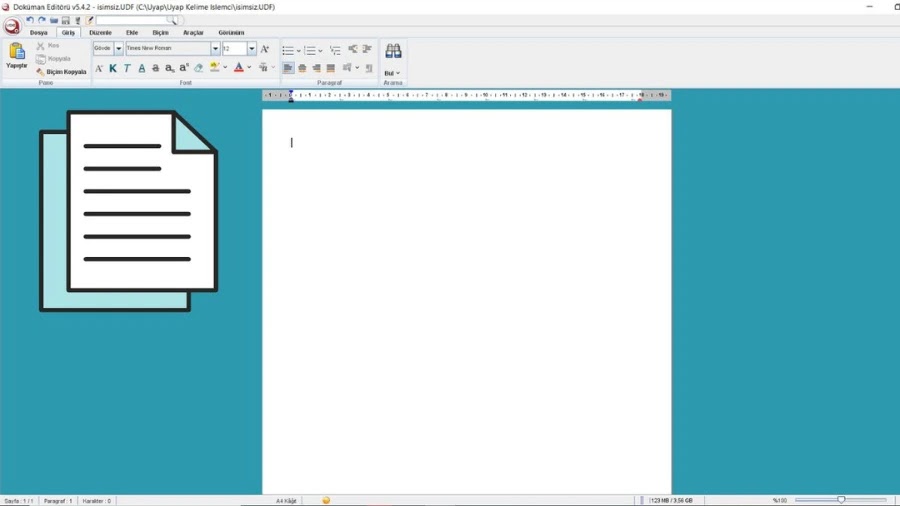Toggle underline with the underlined A button
Image resolution: width=900 pixels, height=506 pixels.
click(142, 68)
